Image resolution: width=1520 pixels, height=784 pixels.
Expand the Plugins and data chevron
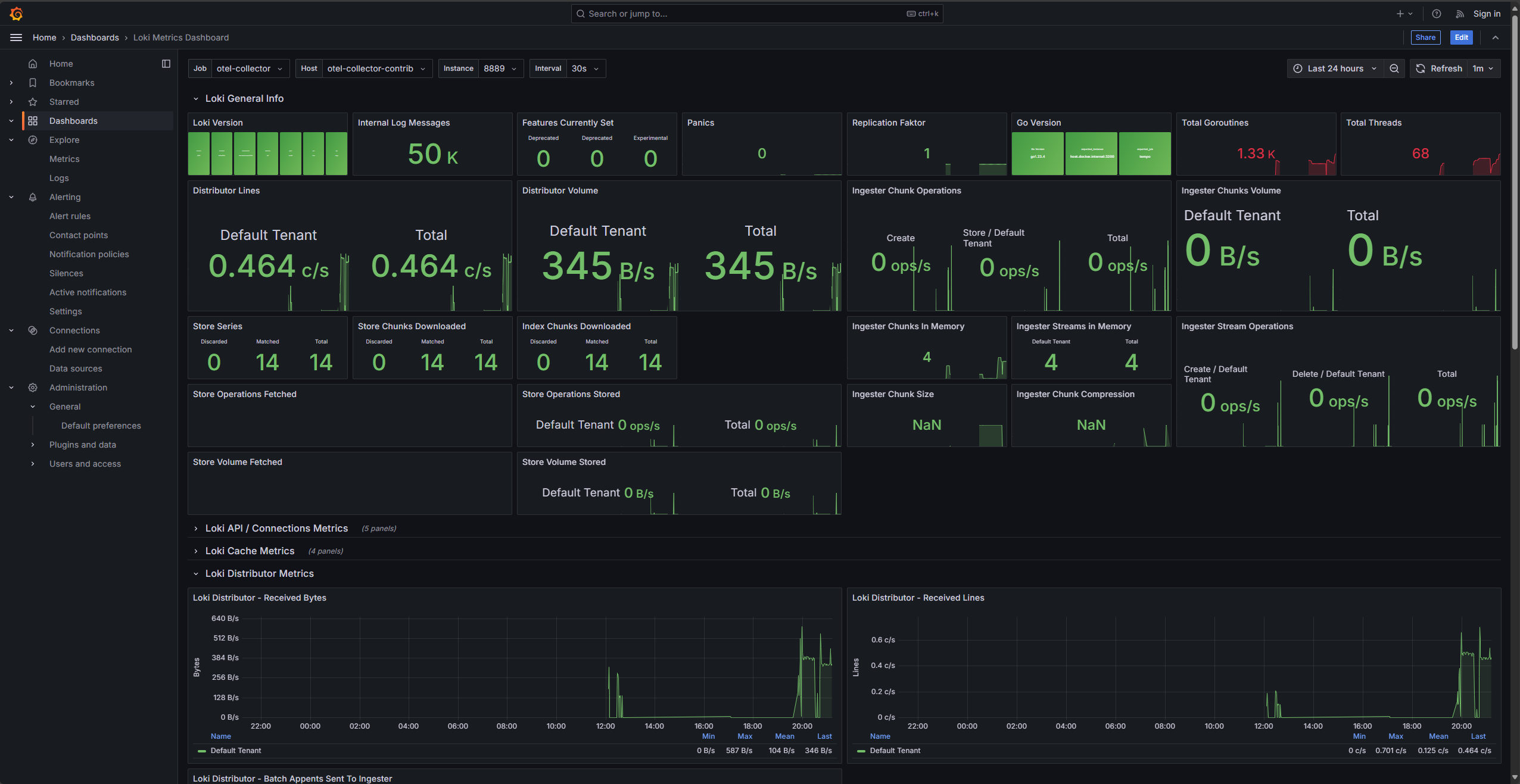(33, 445)
